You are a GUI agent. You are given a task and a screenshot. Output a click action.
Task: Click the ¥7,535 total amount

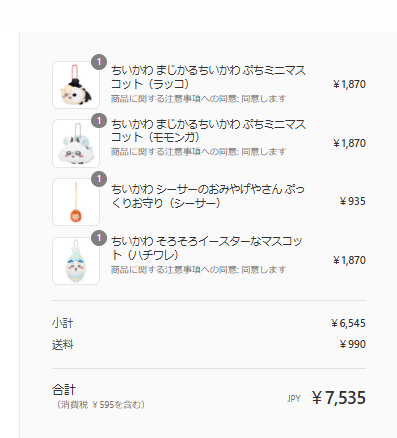coord(339,398)
